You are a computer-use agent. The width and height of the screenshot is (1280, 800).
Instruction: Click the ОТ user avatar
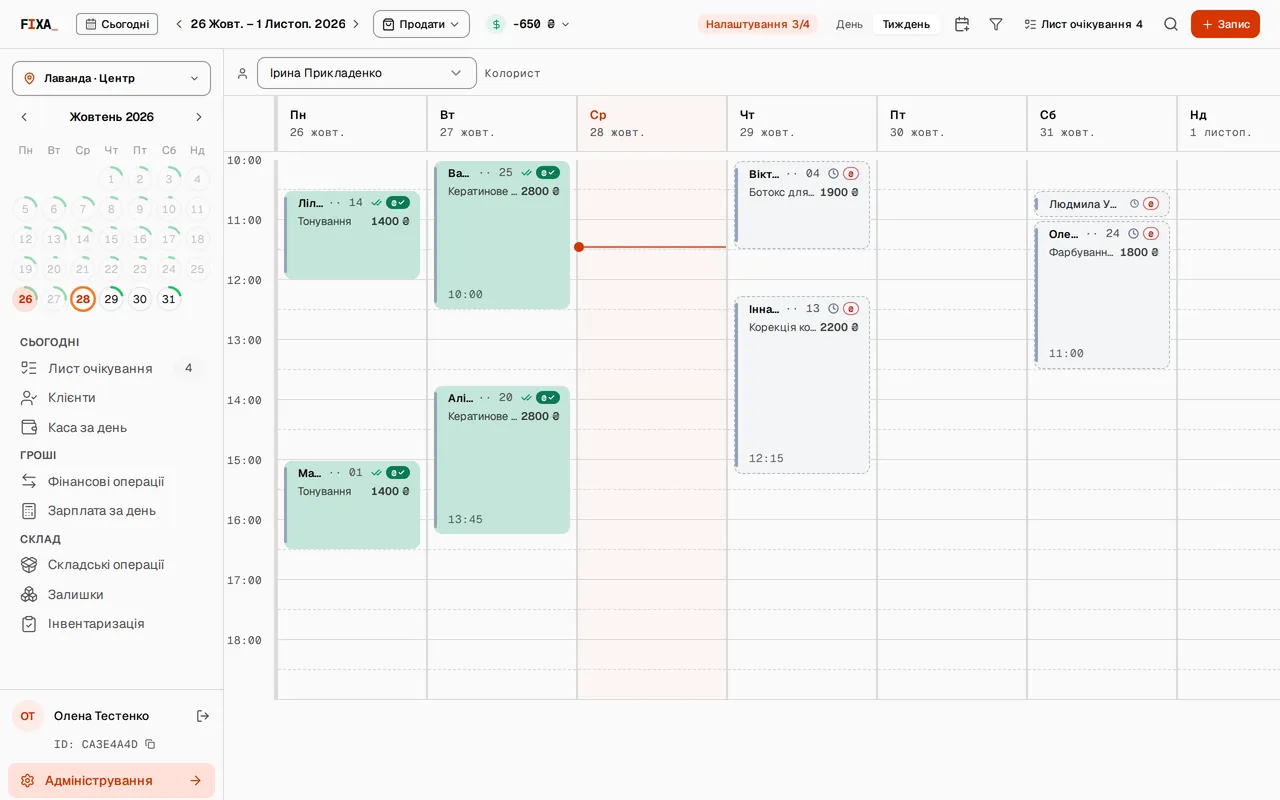tap(28, 716)
